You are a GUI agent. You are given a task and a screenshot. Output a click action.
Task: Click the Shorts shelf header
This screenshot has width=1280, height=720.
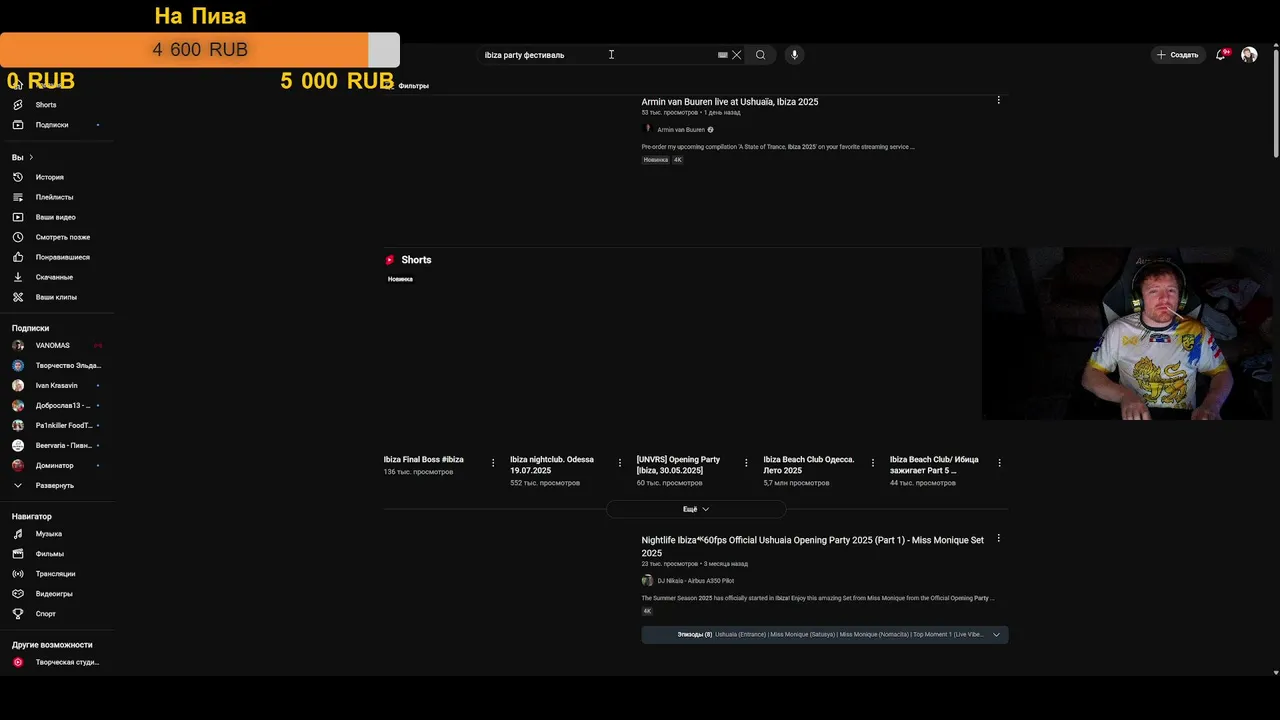[409, 260]
